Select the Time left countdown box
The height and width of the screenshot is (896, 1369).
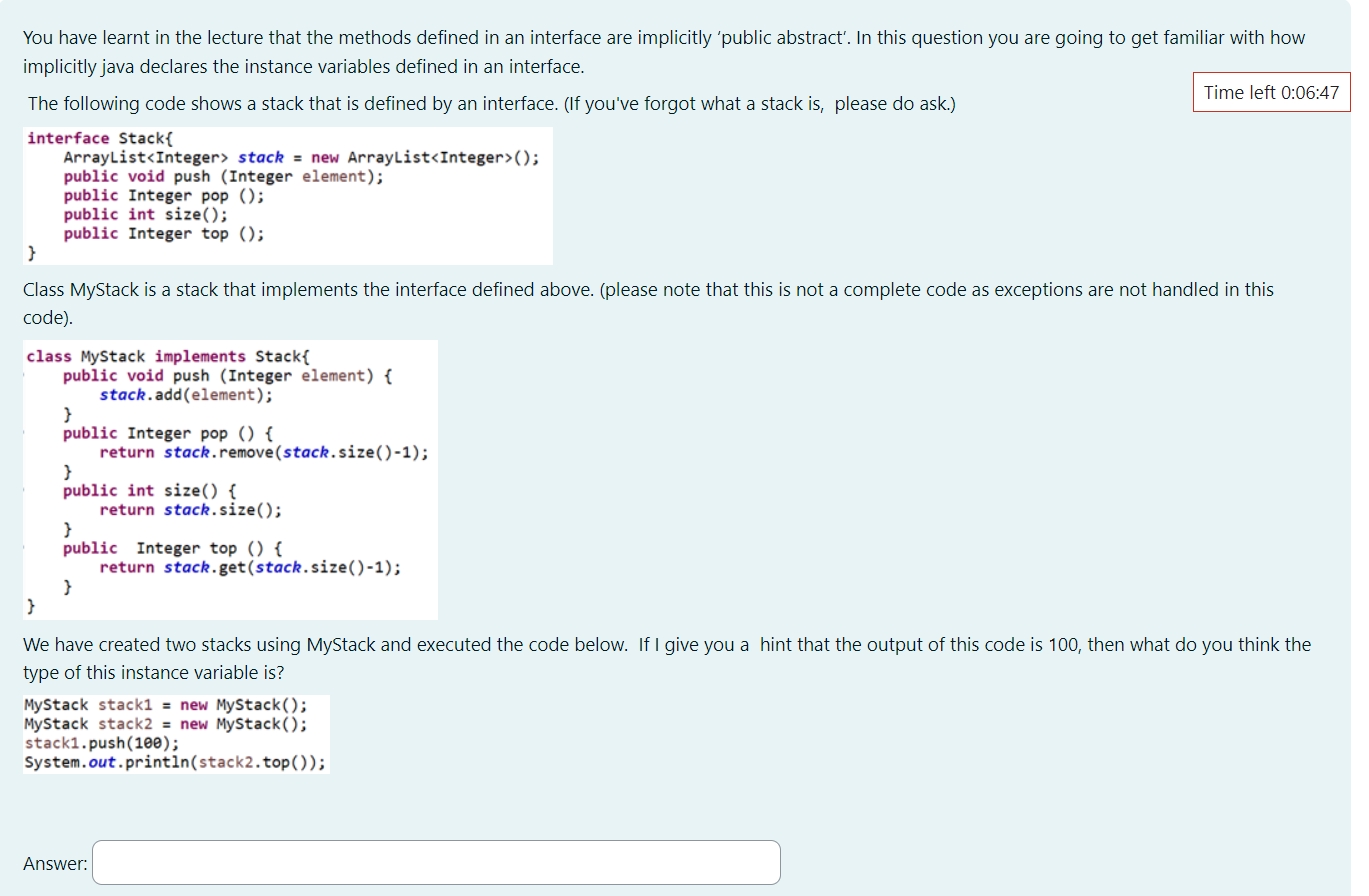pyautogui.click(x=1270, y=92)
